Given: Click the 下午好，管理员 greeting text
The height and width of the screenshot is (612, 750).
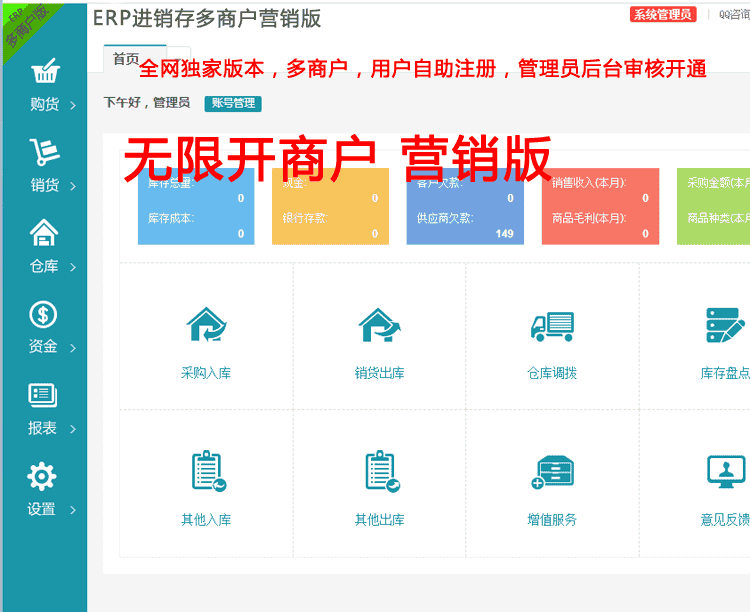Looking at the screenshot, I should pyautogui.click(x=147, y=102).
